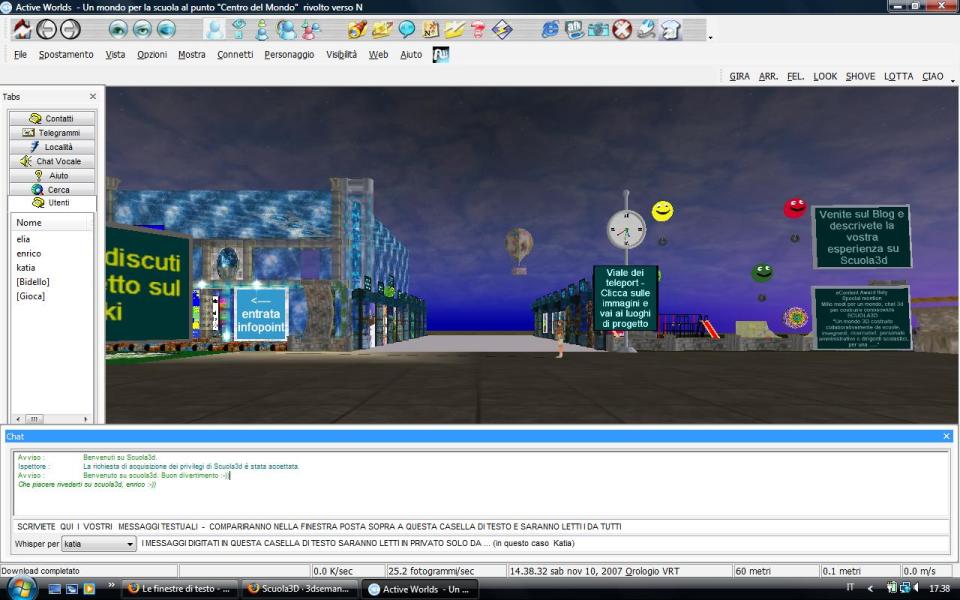
Task: Select [Bidello] in the user list
Action: coord(33,282)
